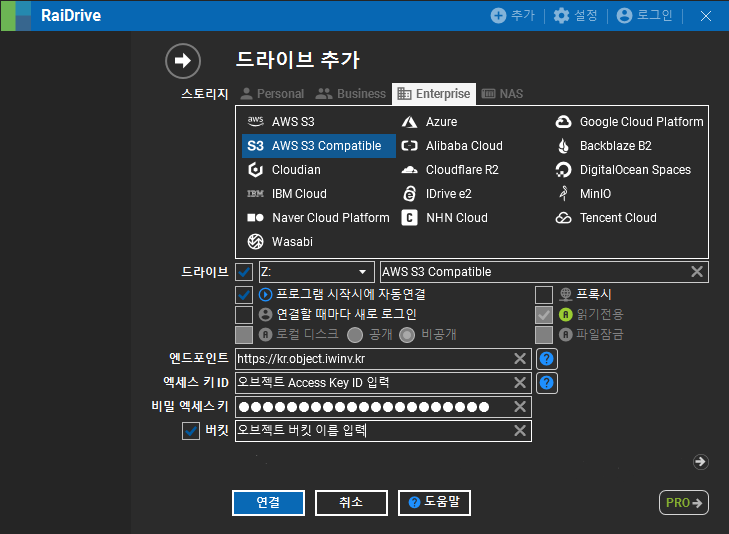Clear the bucket name field
The image size is (729, 534).
click(520, 430)
